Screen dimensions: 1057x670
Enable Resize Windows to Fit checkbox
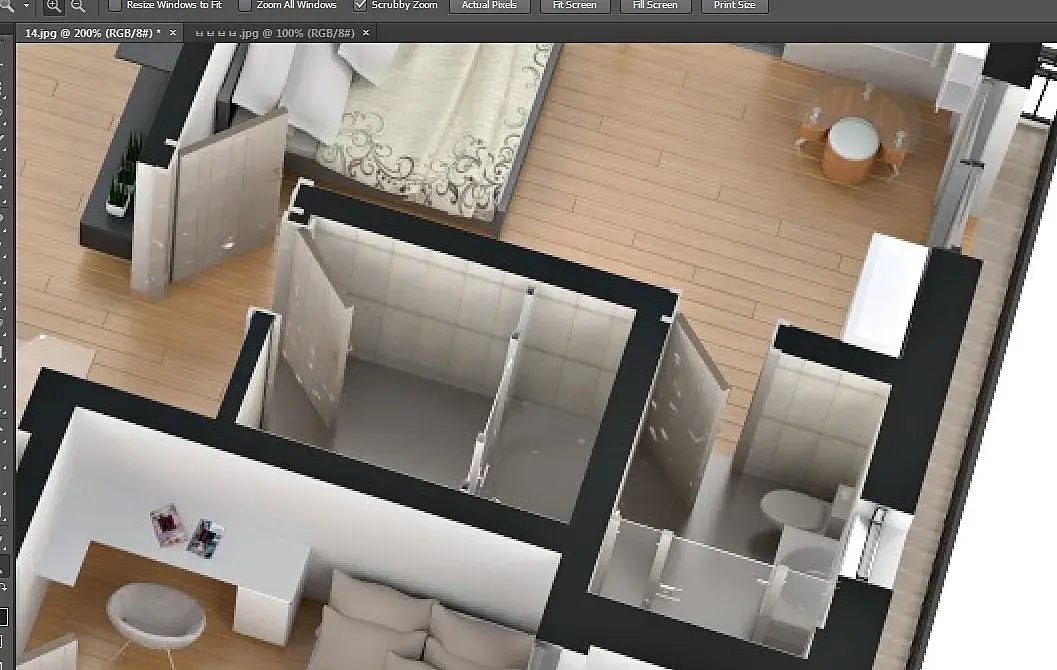click(115, 5)
